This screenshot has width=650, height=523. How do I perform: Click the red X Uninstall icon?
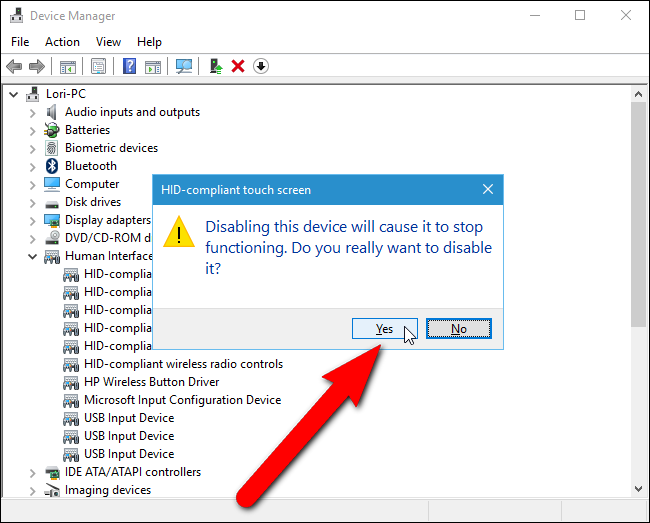[238, 66]
